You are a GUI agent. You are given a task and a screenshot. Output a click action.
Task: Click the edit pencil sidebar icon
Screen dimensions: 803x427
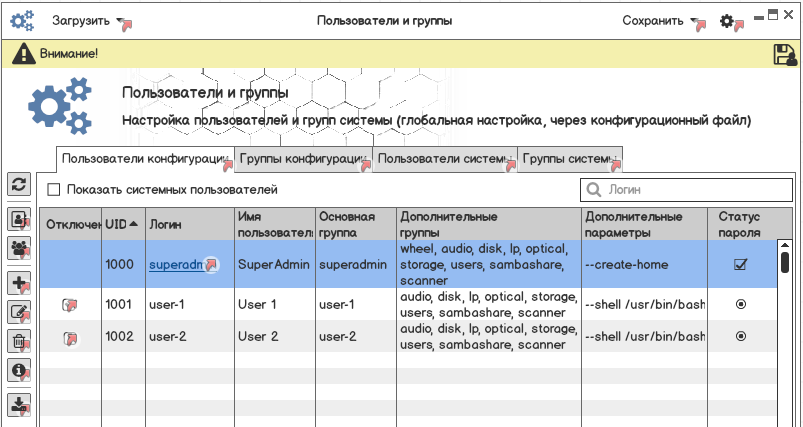pyautogui.click(x=19, y=312)
